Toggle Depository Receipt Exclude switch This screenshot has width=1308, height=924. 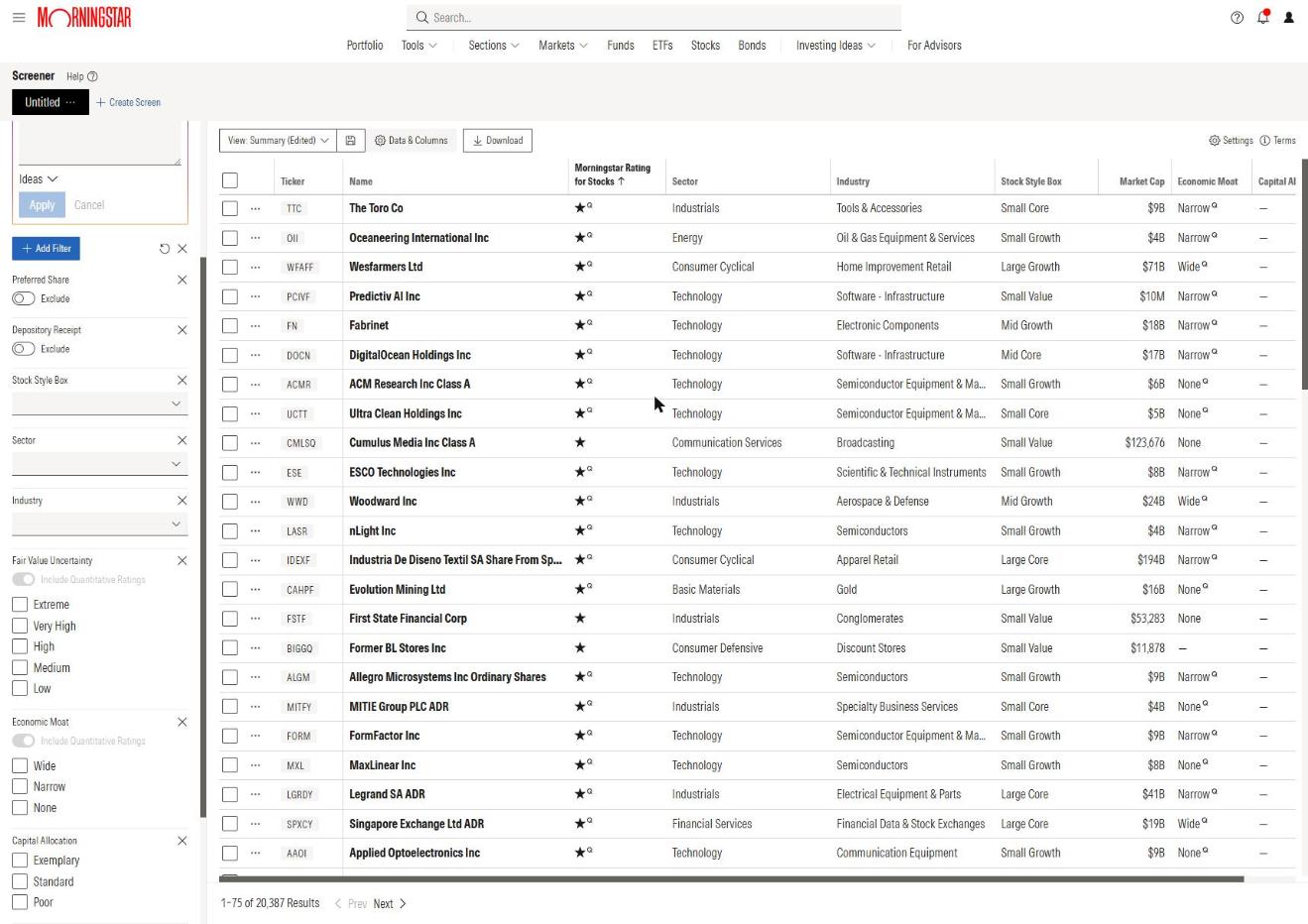(x=23, y=349)
